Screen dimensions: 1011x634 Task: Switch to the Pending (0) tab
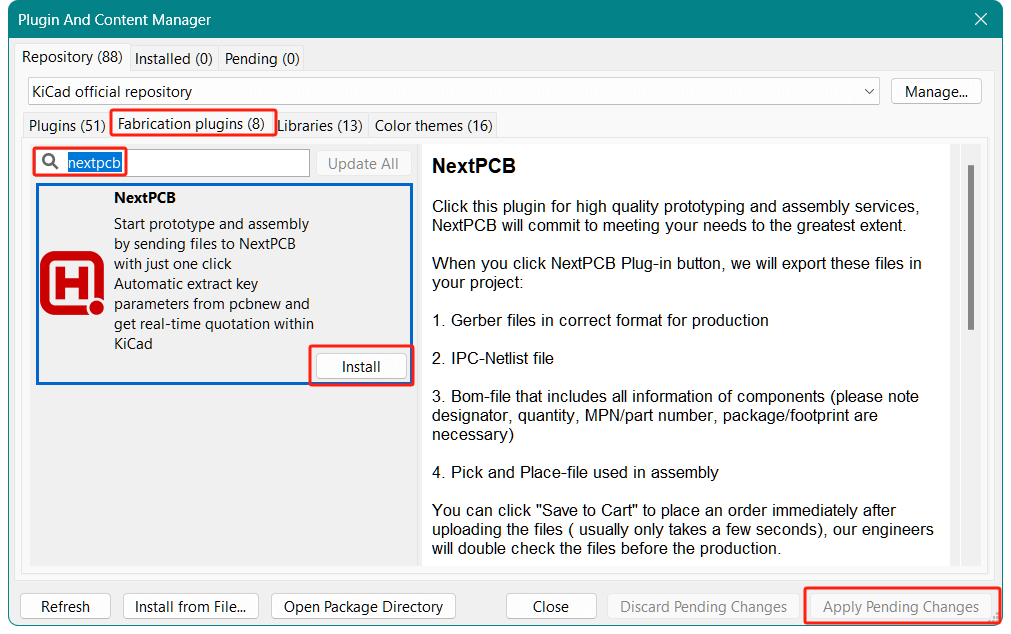[262, 59]
